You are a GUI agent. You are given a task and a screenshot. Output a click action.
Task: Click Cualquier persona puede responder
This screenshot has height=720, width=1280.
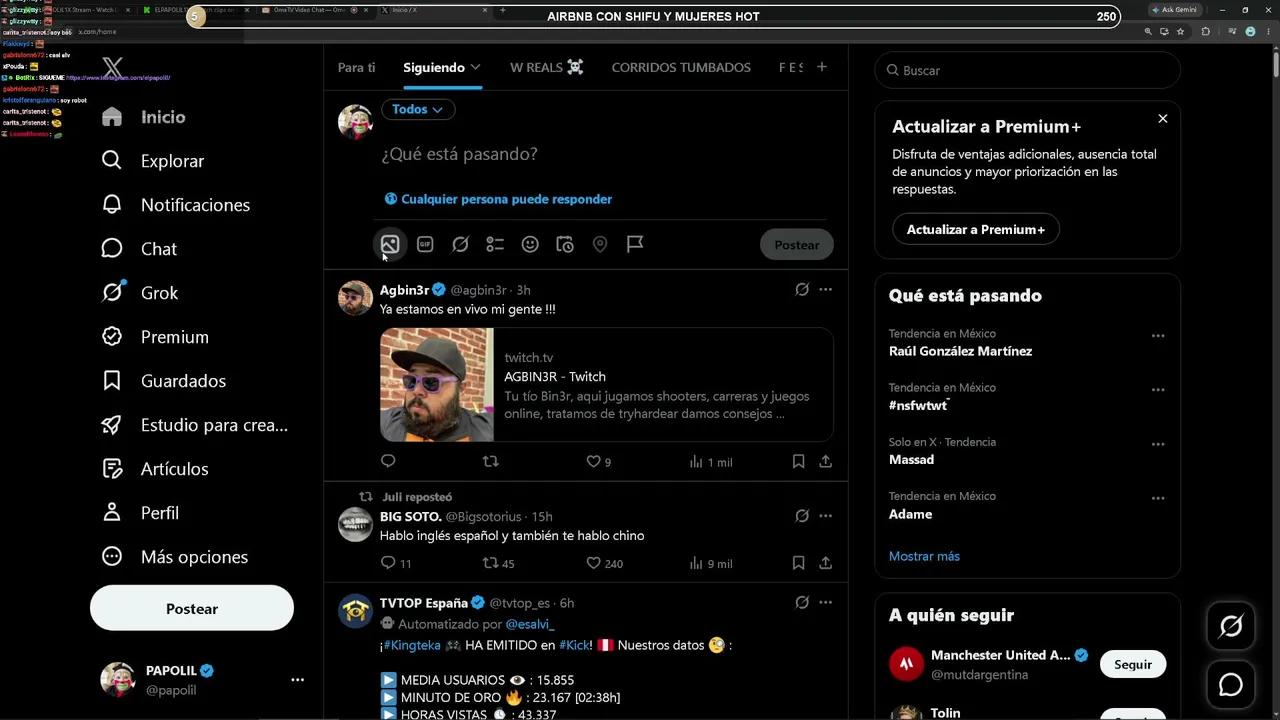coord(498,199)
